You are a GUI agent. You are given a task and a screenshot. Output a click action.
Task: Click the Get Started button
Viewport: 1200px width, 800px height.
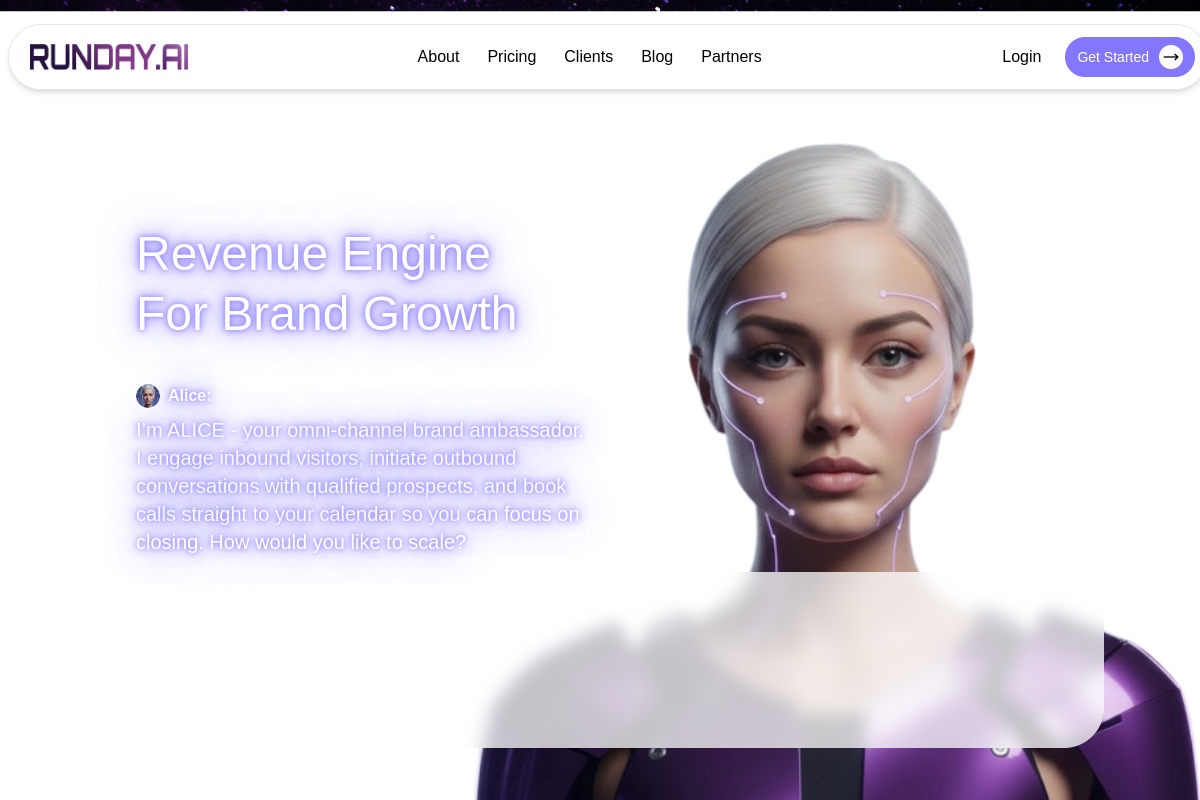(x=1129, y=57)
